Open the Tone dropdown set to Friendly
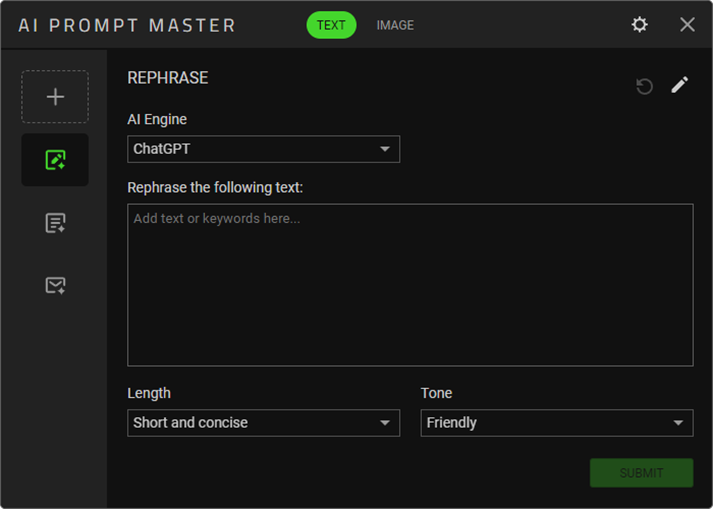 557,423
